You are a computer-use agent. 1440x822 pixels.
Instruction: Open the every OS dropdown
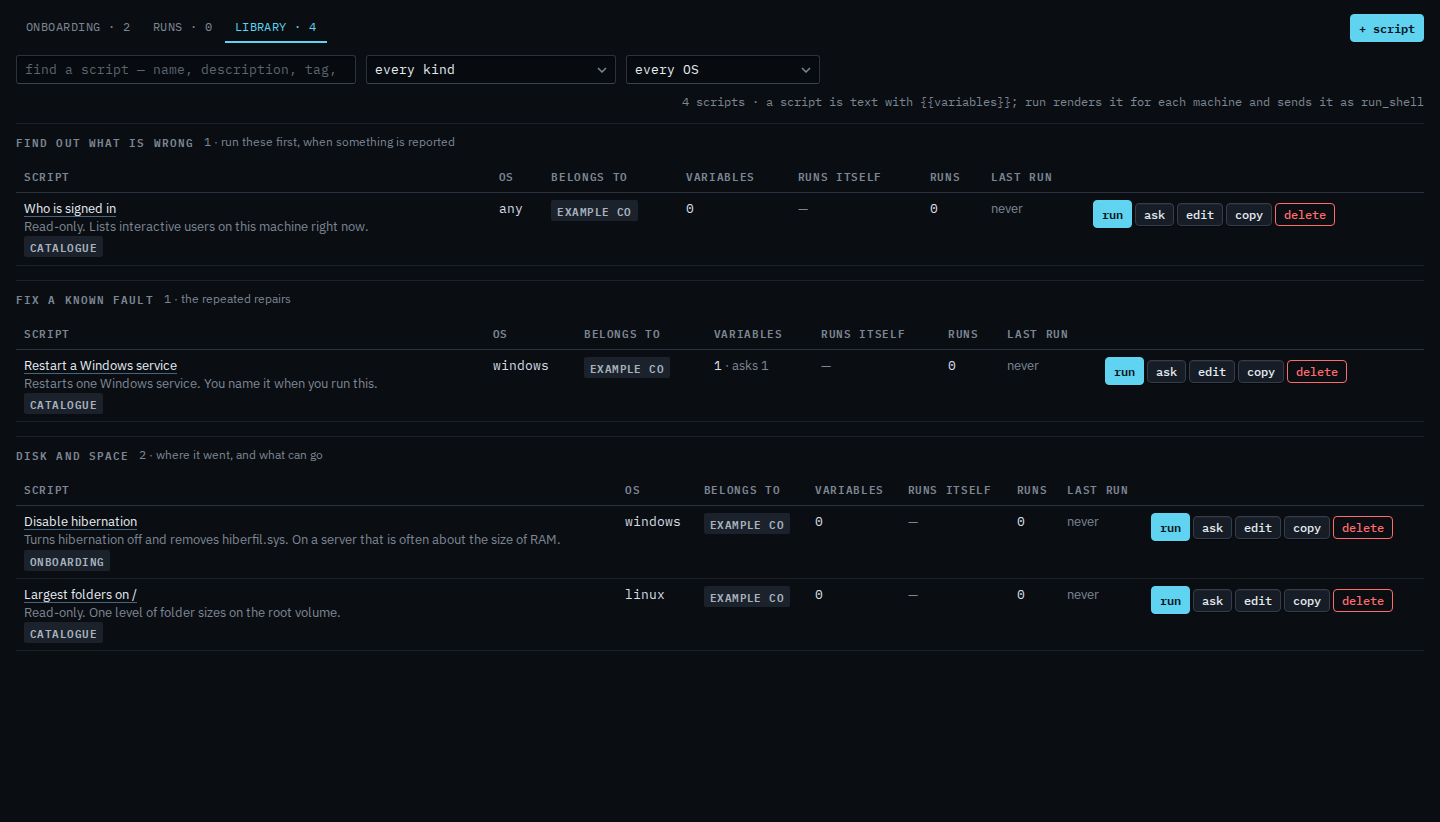pyautogui.click(x=723, y=69)
